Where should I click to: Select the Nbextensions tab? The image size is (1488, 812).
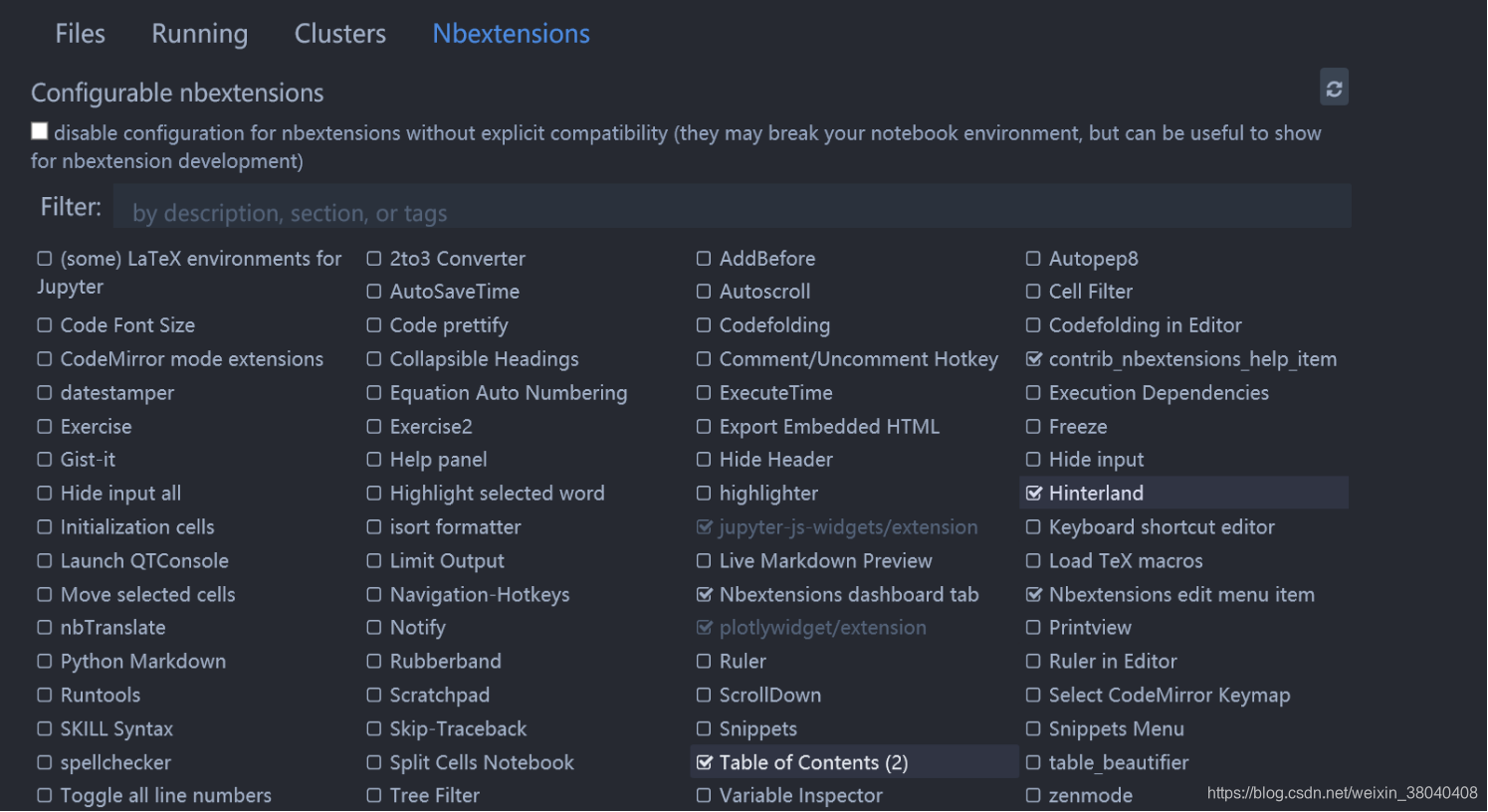[511, 34]
